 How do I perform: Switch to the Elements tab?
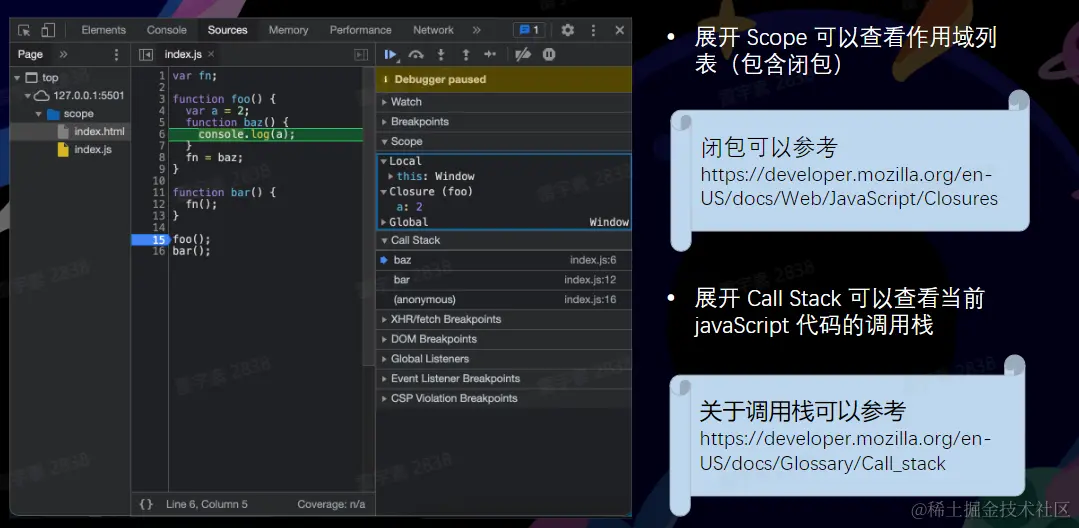103,30
